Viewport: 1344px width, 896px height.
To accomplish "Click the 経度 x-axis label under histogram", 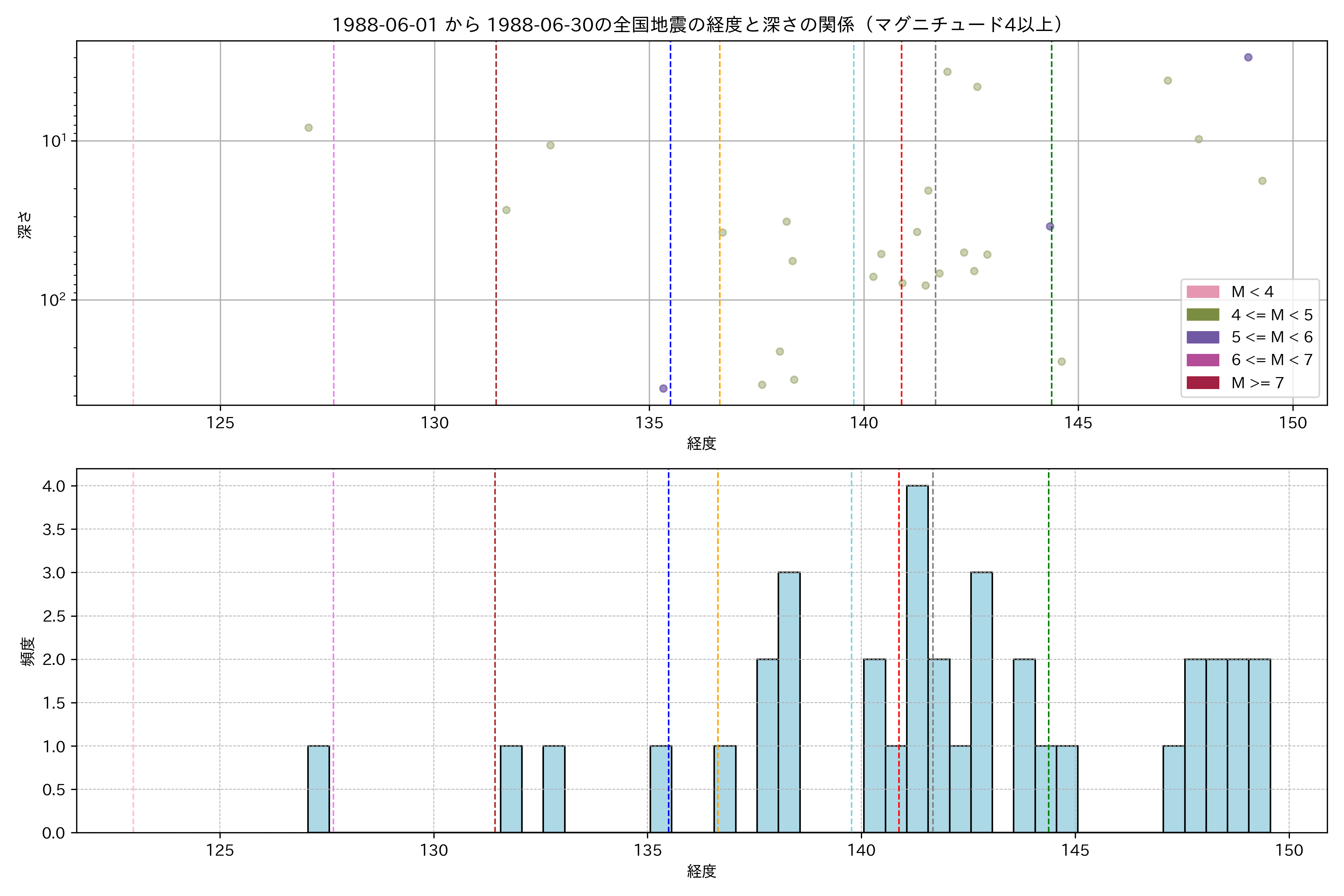I will click(701, 871).
